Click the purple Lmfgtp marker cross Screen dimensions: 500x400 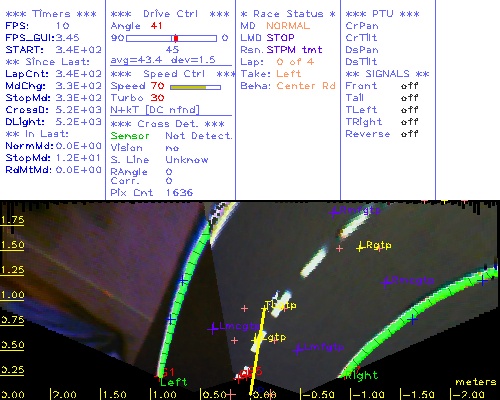tap(298, 349)
